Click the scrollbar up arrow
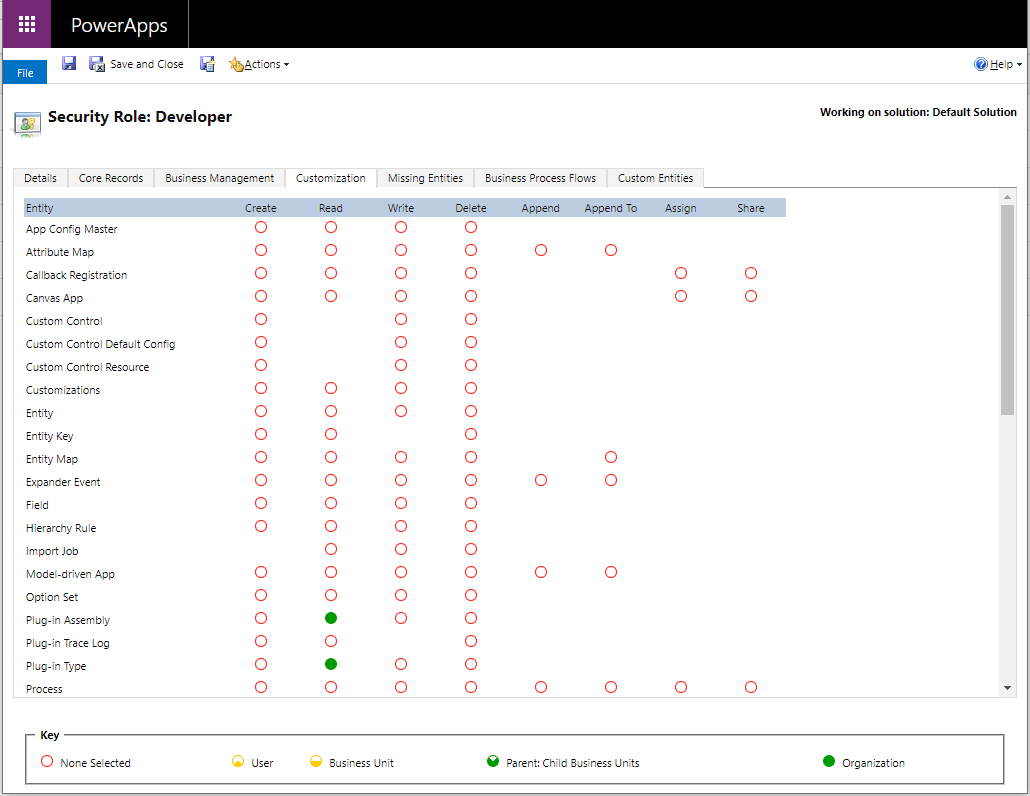This screenshot has height=796, width=1030. pyautogui.click(x=1007, y=196)
